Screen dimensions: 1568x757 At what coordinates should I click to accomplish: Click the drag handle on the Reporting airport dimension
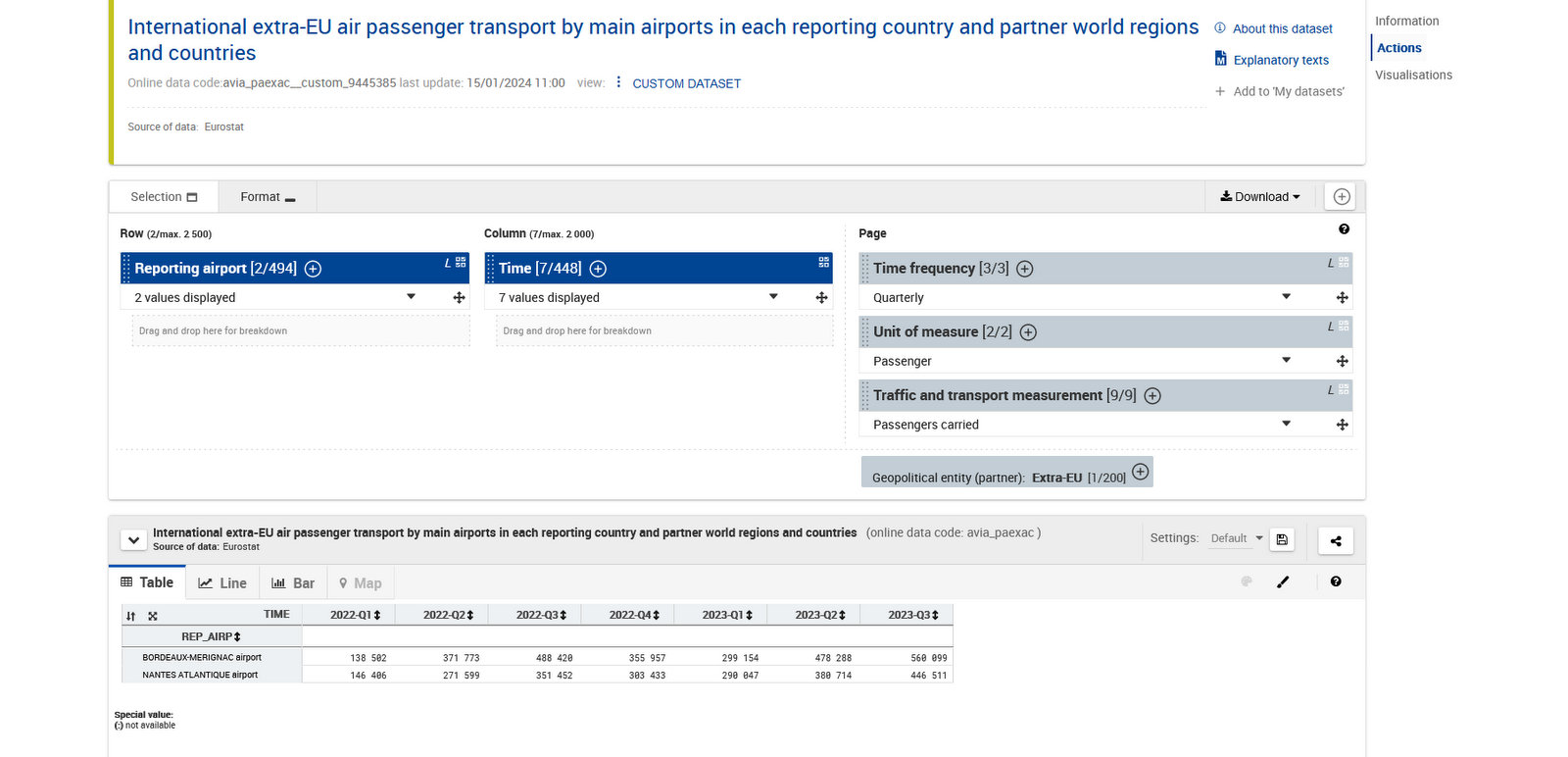click(x=126, y=269)
